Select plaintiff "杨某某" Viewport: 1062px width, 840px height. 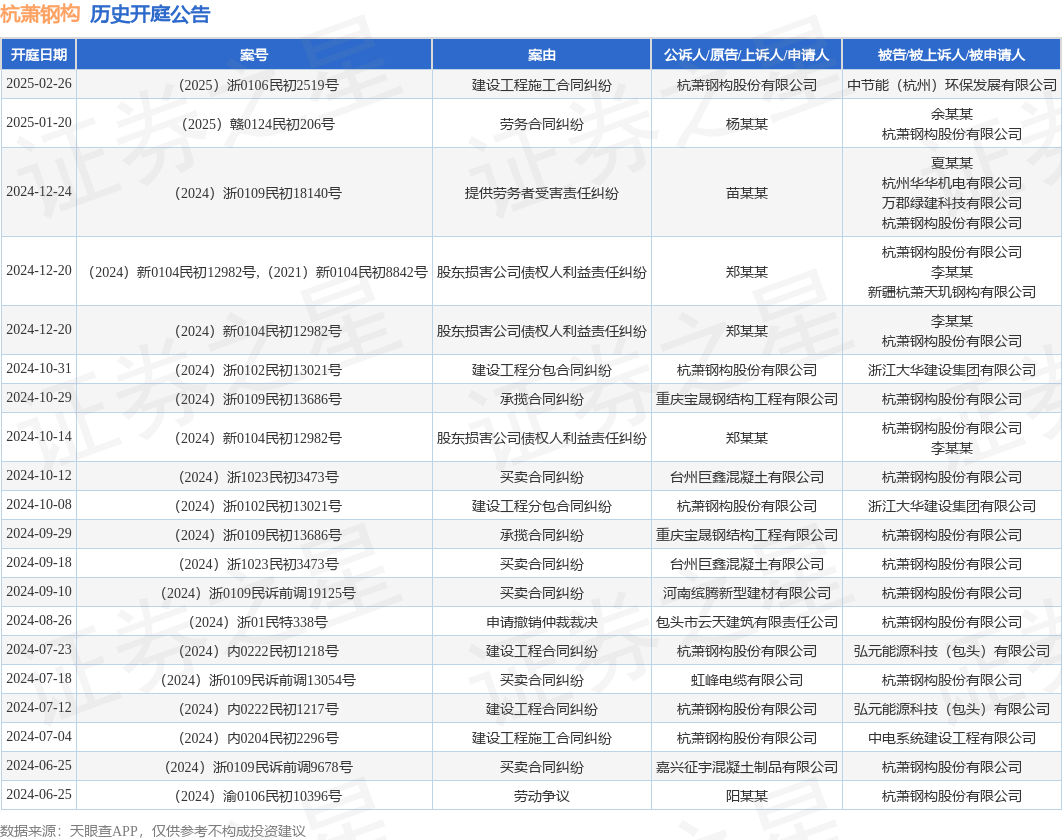pos(746,124)
